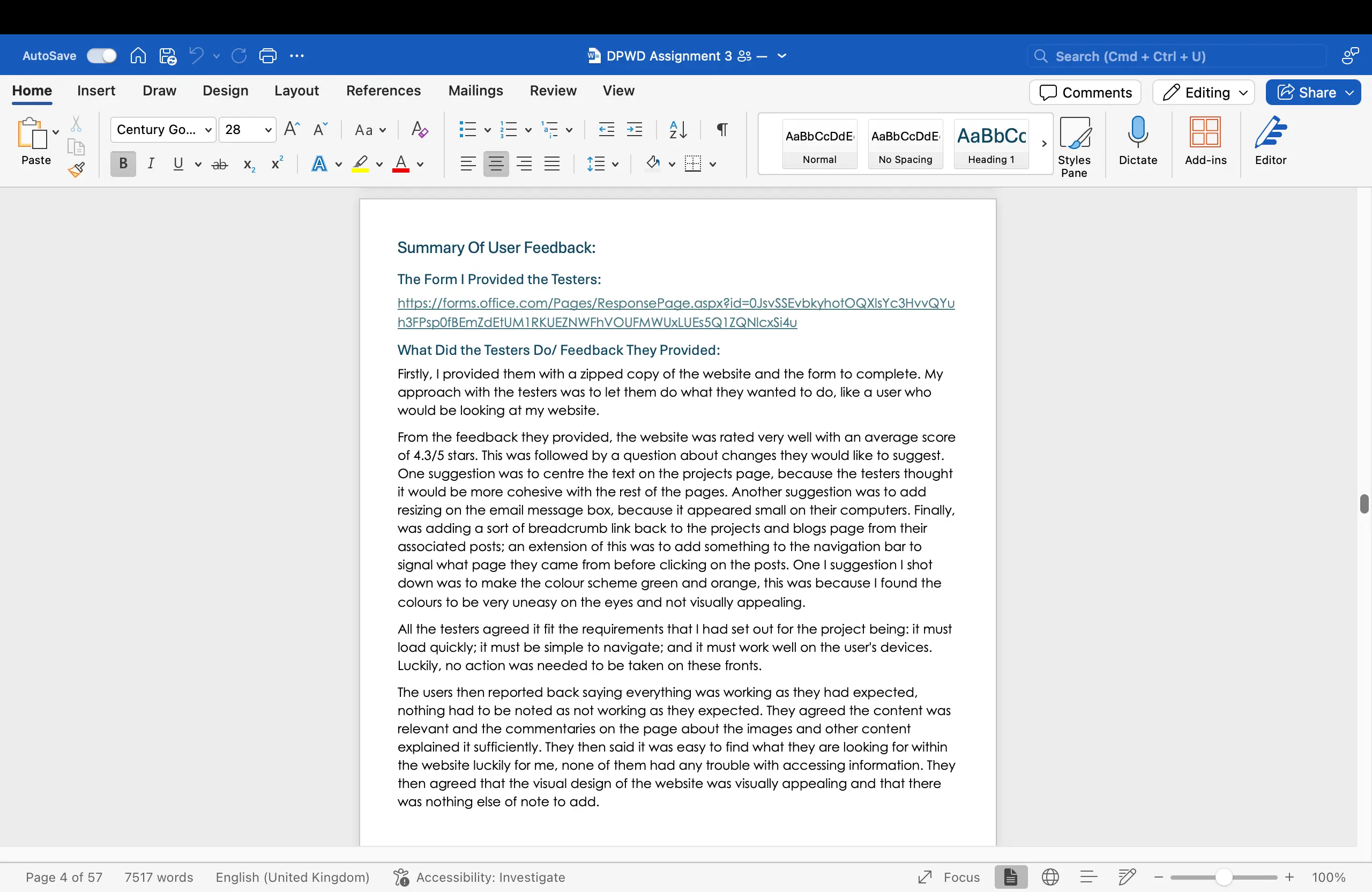The width and height of the screenshot is (1372, 892).
Task: Expand the highlight color options
Action: click(x=379, y=165)
